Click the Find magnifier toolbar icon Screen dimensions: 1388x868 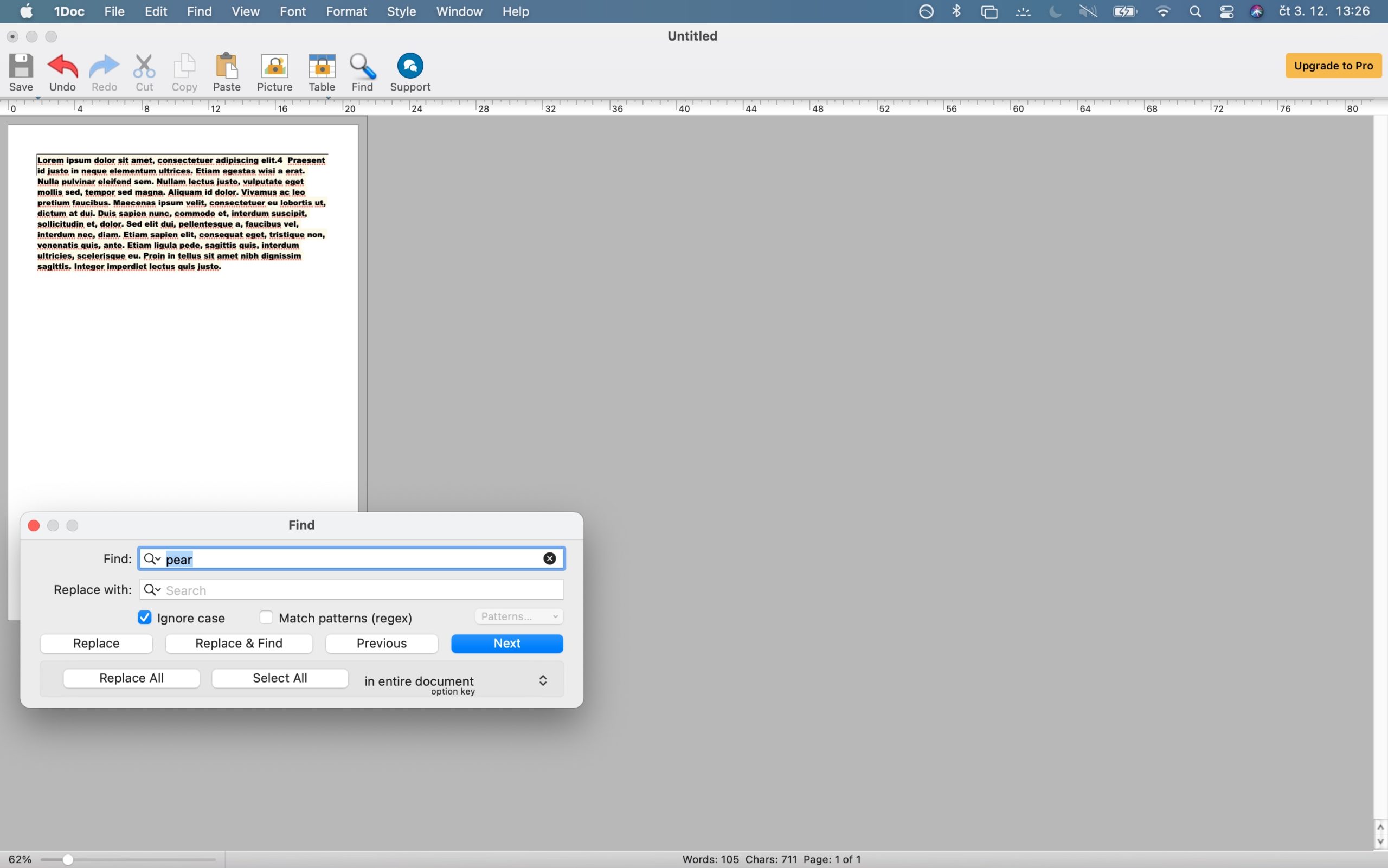[362, 67]
